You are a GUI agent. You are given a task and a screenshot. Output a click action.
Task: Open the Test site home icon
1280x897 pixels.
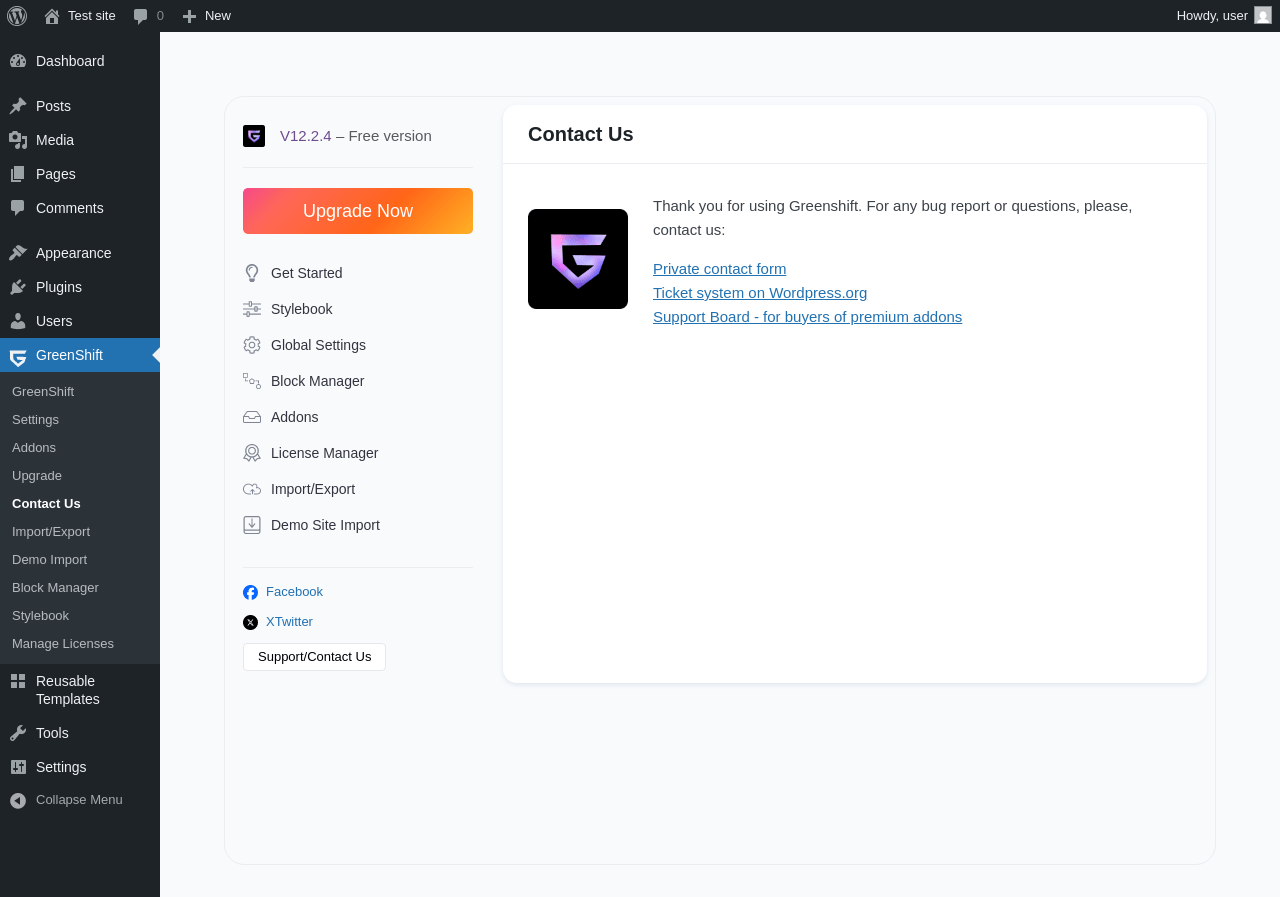click(52, 16)
